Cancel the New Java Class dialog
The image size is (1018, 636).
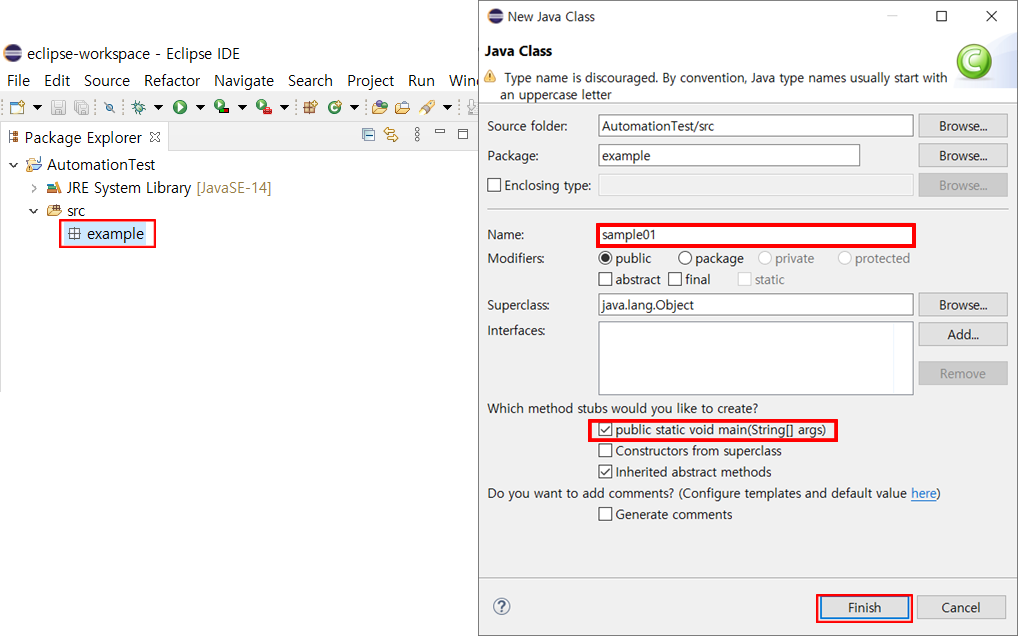961,608
